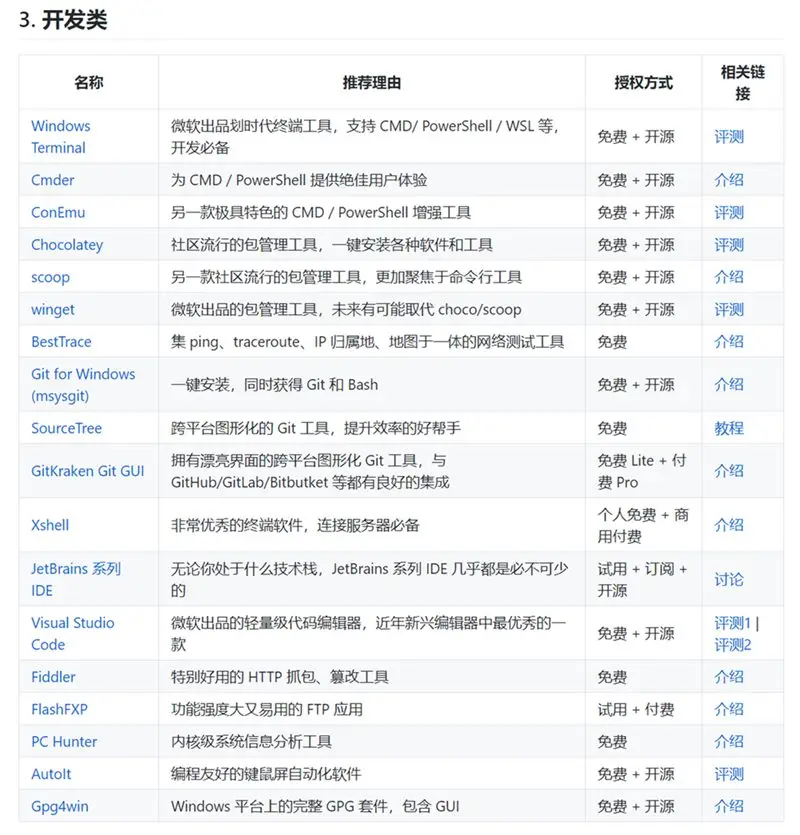Open the ConEmu link
Image resolution: width=800 pixels, height=835 pixels.
coord(58,212)
